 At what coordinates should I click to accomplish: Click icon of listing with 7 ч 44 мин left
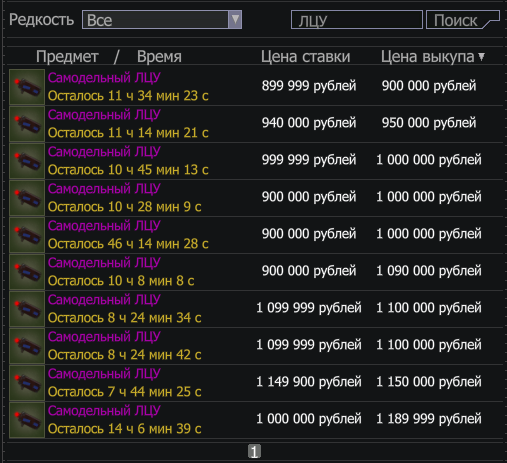tap(27, 383)
